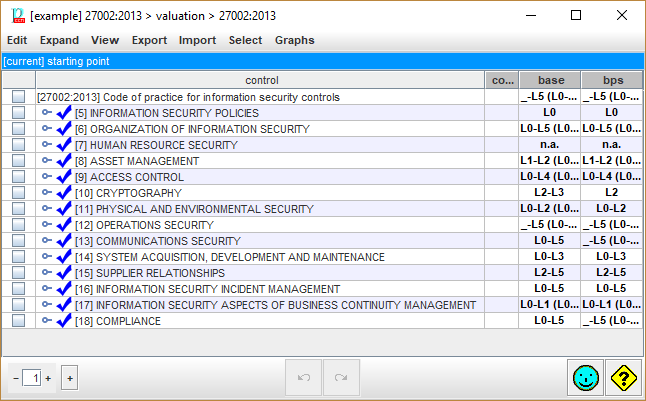Viewport: 646px width, 401px height.
Task: Open the Graphs menu
Action: tap(294, 40)
